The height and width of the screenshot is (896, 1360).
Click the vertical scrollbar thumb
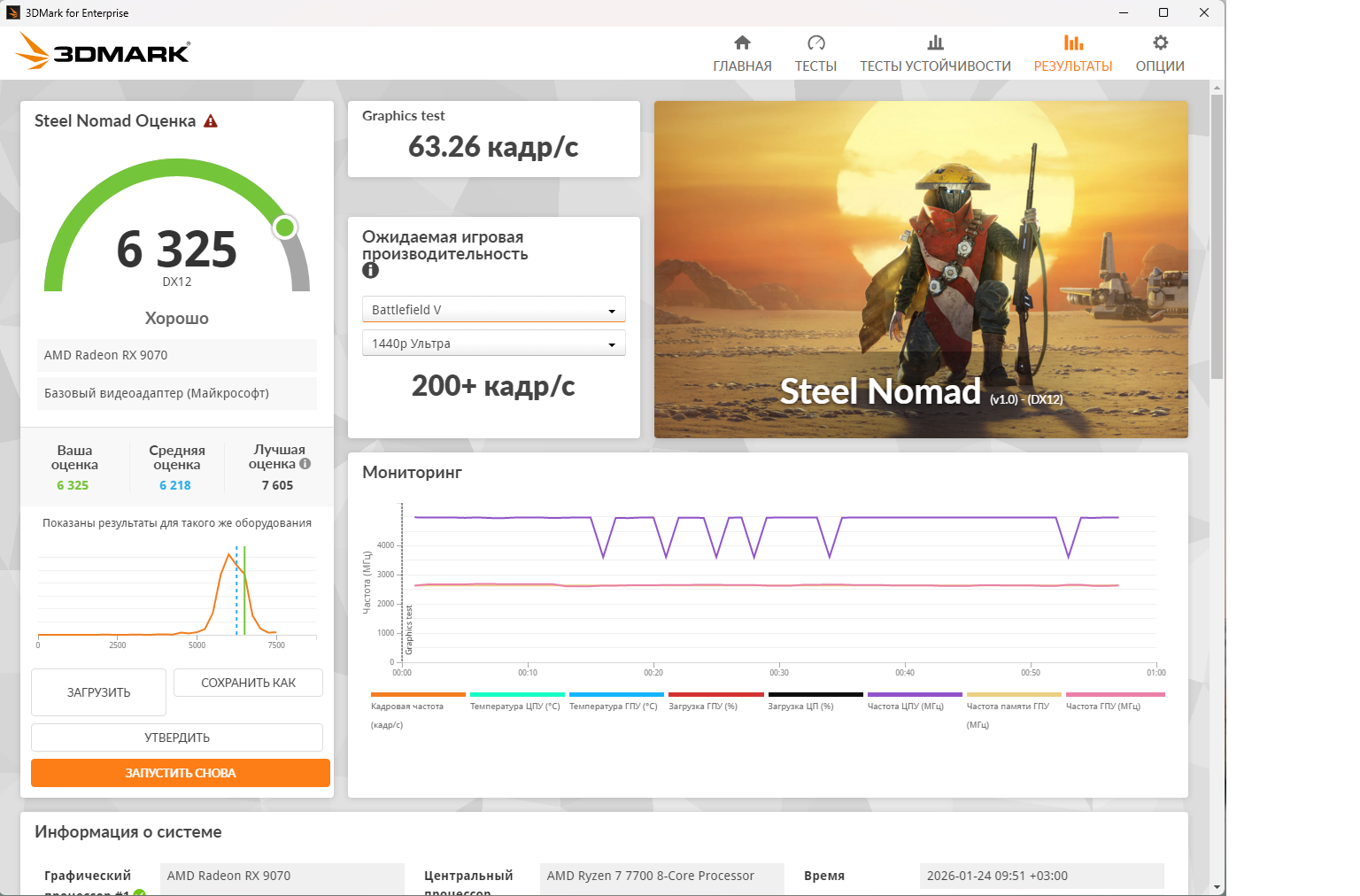tap(1217, 236)
